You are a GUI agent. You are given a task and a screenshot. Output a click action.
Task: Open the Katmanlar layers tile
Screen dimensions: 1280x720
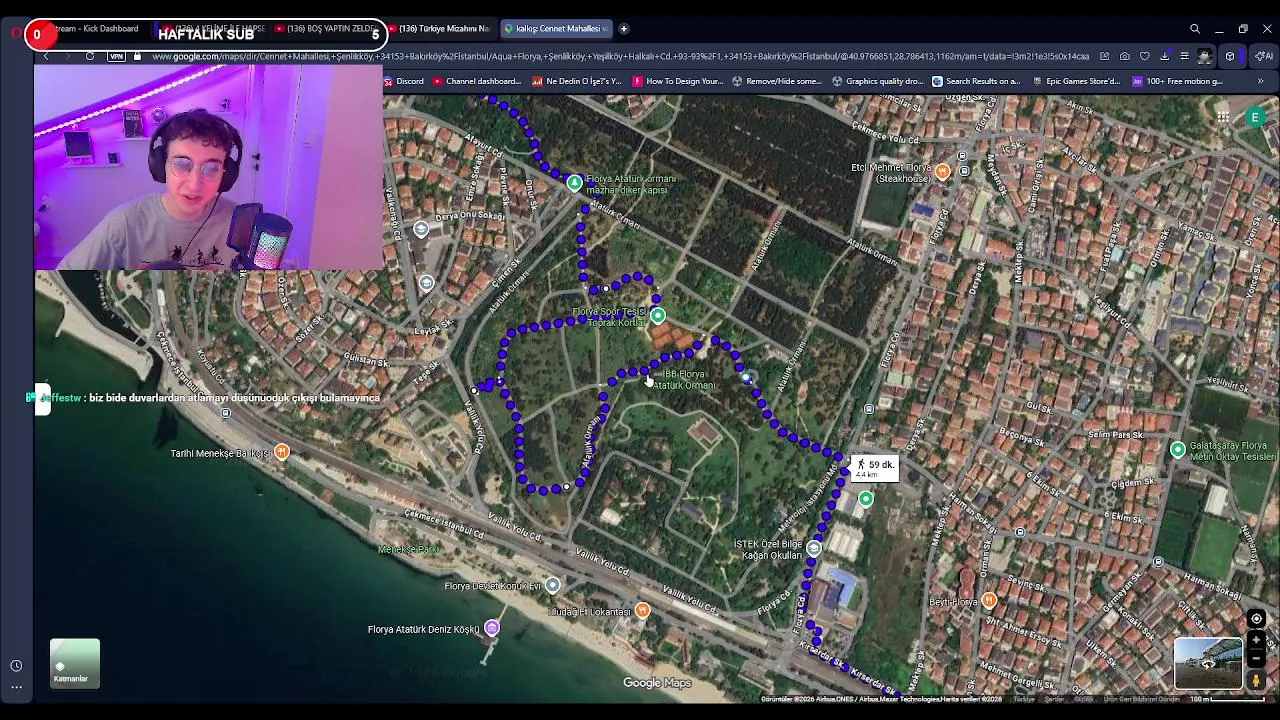75,664
